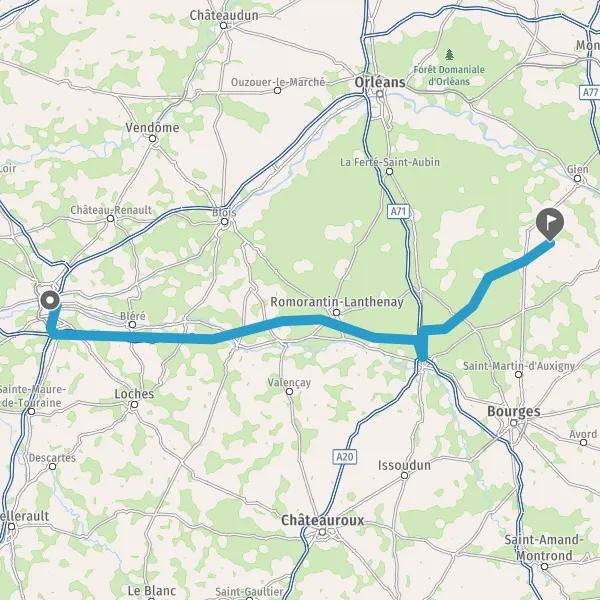Click the Vendôme town label
Screen dimensions: 600x600
pyautogui.click(x=152, y=127)
